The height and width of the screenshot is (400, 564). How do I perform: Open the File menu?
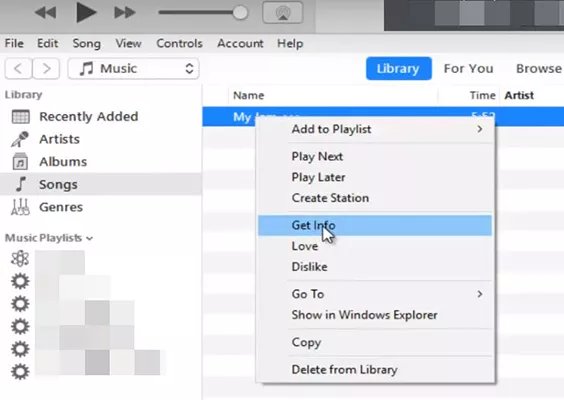click(x=14, y=44)
